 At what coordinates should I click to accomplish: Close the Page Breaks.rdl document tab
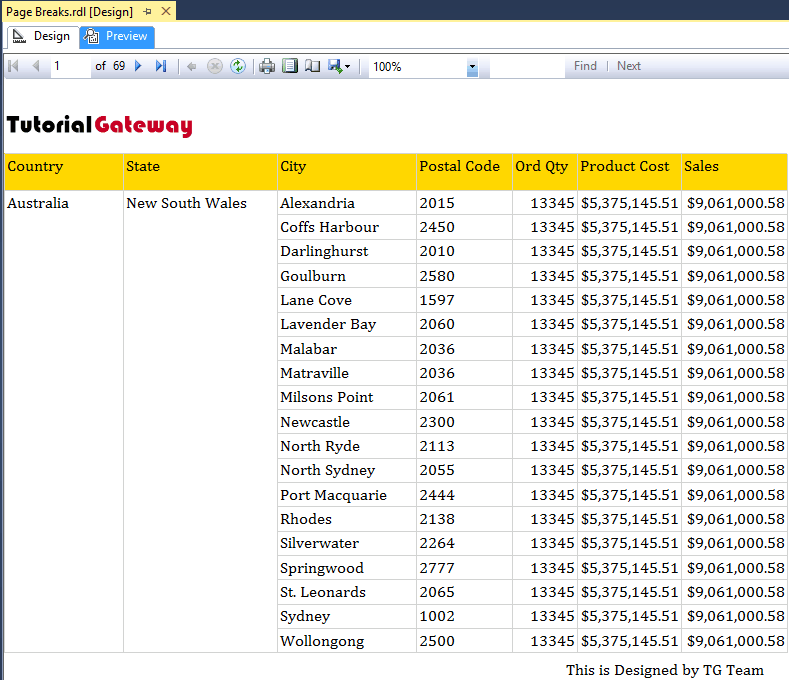(x=166, y=11)
